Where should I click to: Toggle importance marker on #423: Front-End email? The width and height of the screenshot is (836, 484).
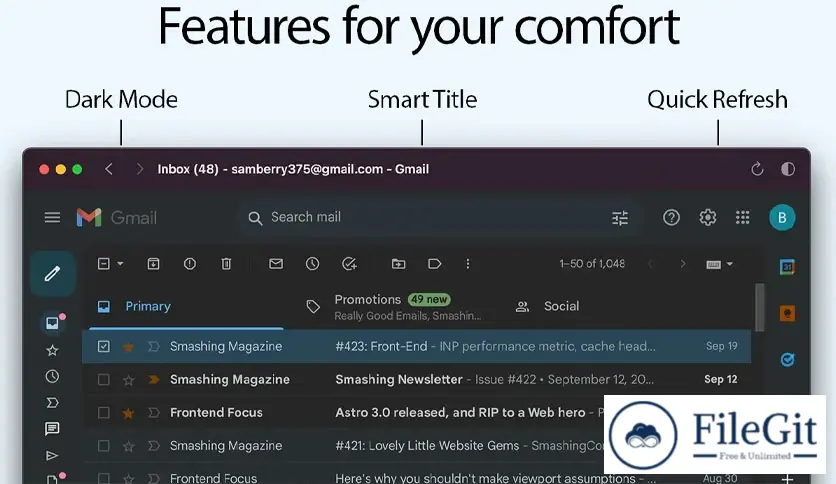pos(154,347)
